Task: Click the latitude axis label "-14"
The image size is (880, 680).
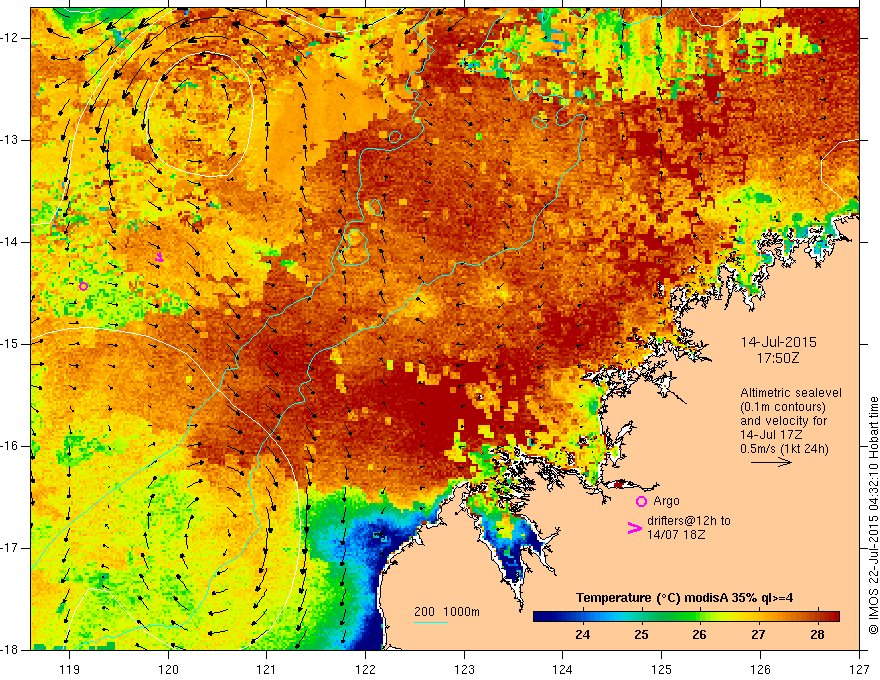Action: click(10, 242)
